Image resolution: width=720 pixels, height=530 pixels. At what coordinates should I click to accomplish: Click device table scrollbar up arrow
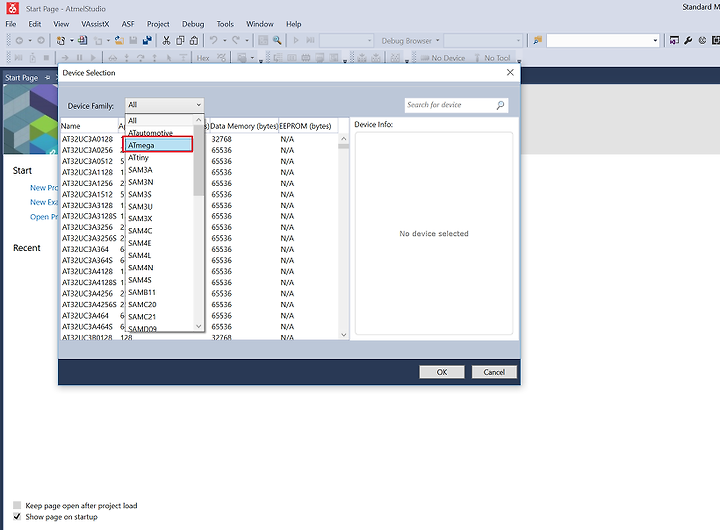click(x=343, y=138)
